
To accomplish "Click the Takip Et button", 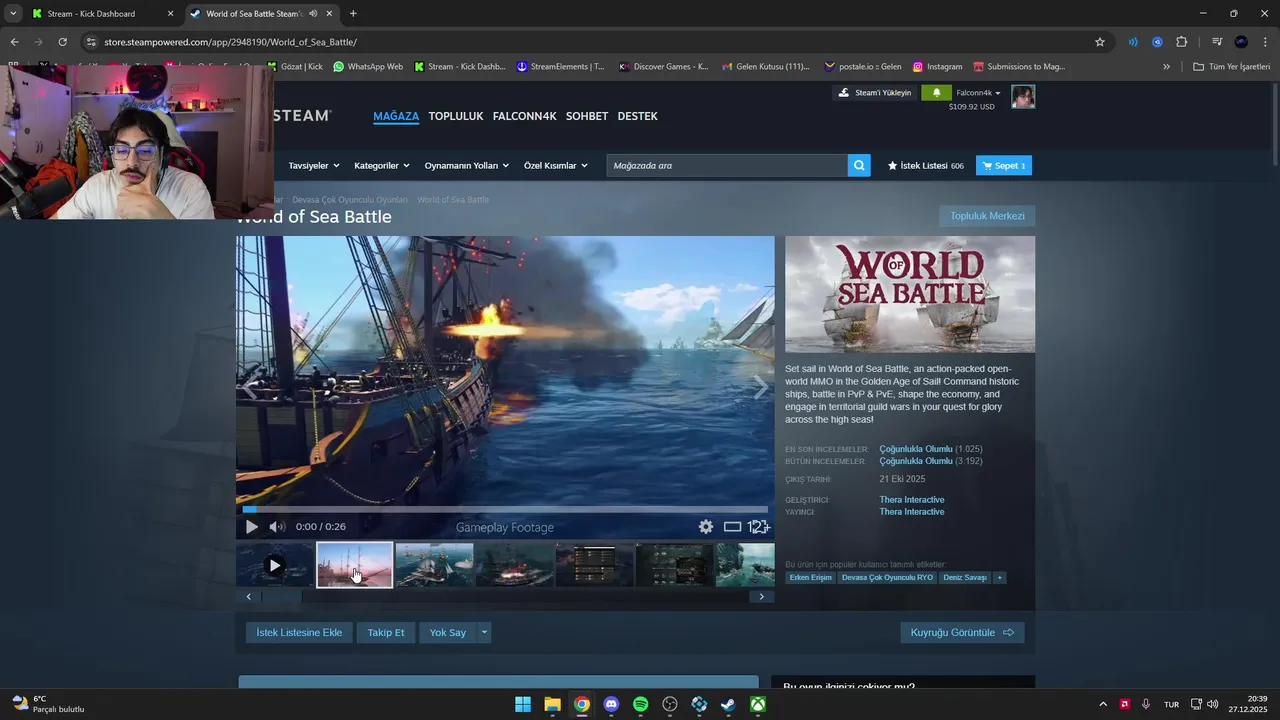I will pos(386,633).
